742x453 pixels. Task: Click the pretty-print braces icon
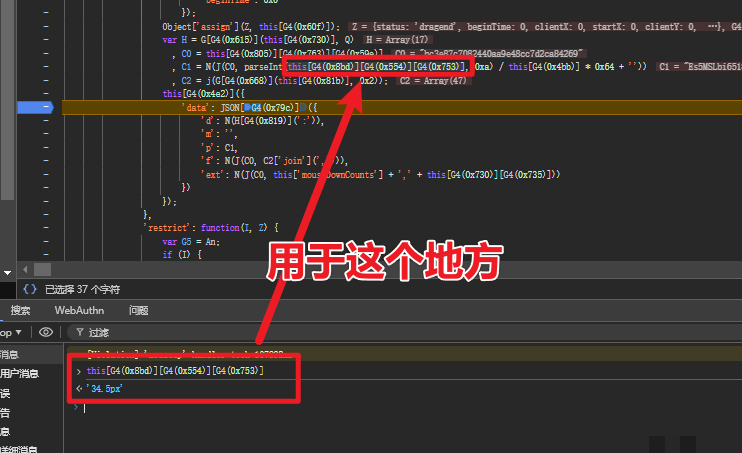pyautogui.click(x=27, y=289)
